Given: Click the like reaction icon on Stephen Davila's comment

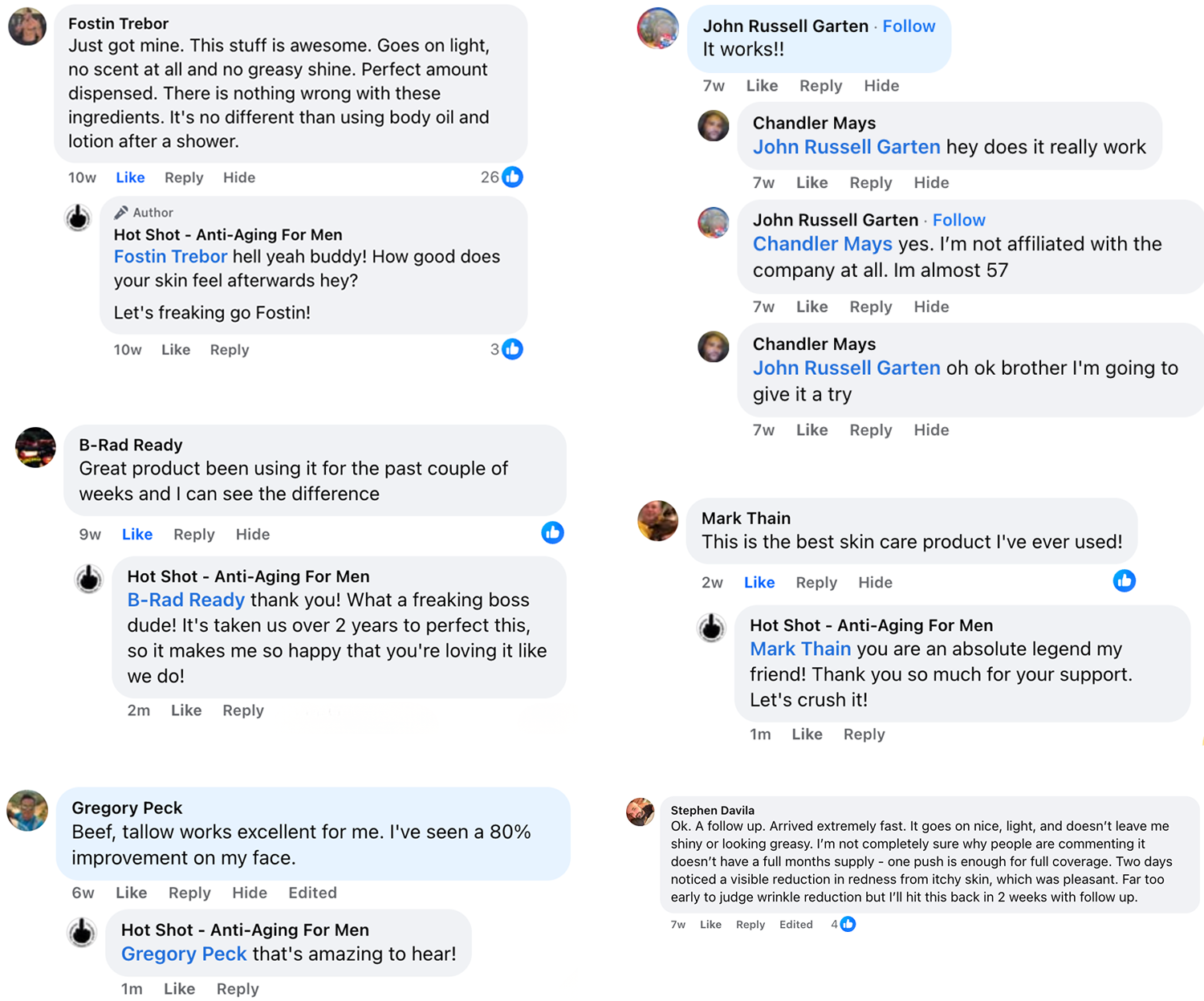Looking at the screenshot, I should pos(848,924).
